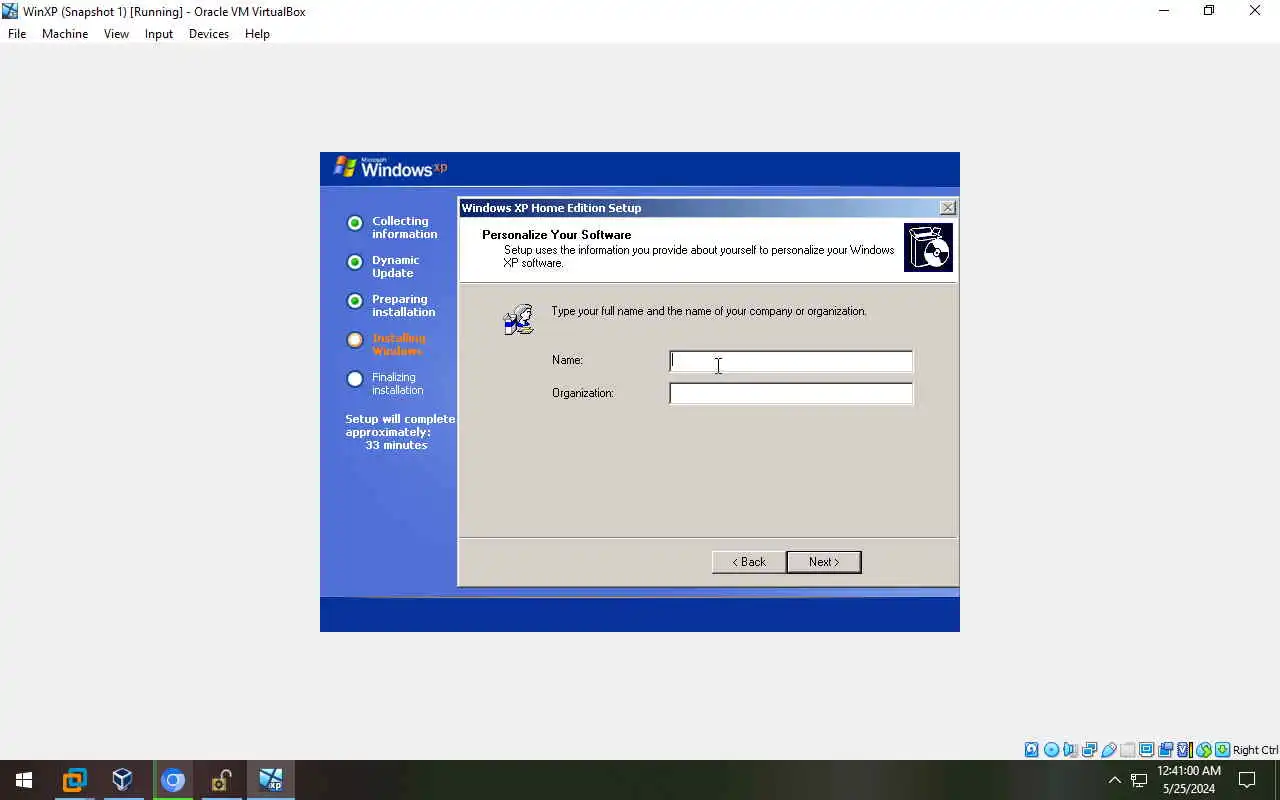This screenshot has height=800, width=1280.
Task: Click the software box icon in setup header
Action: [x=929, y=248]
